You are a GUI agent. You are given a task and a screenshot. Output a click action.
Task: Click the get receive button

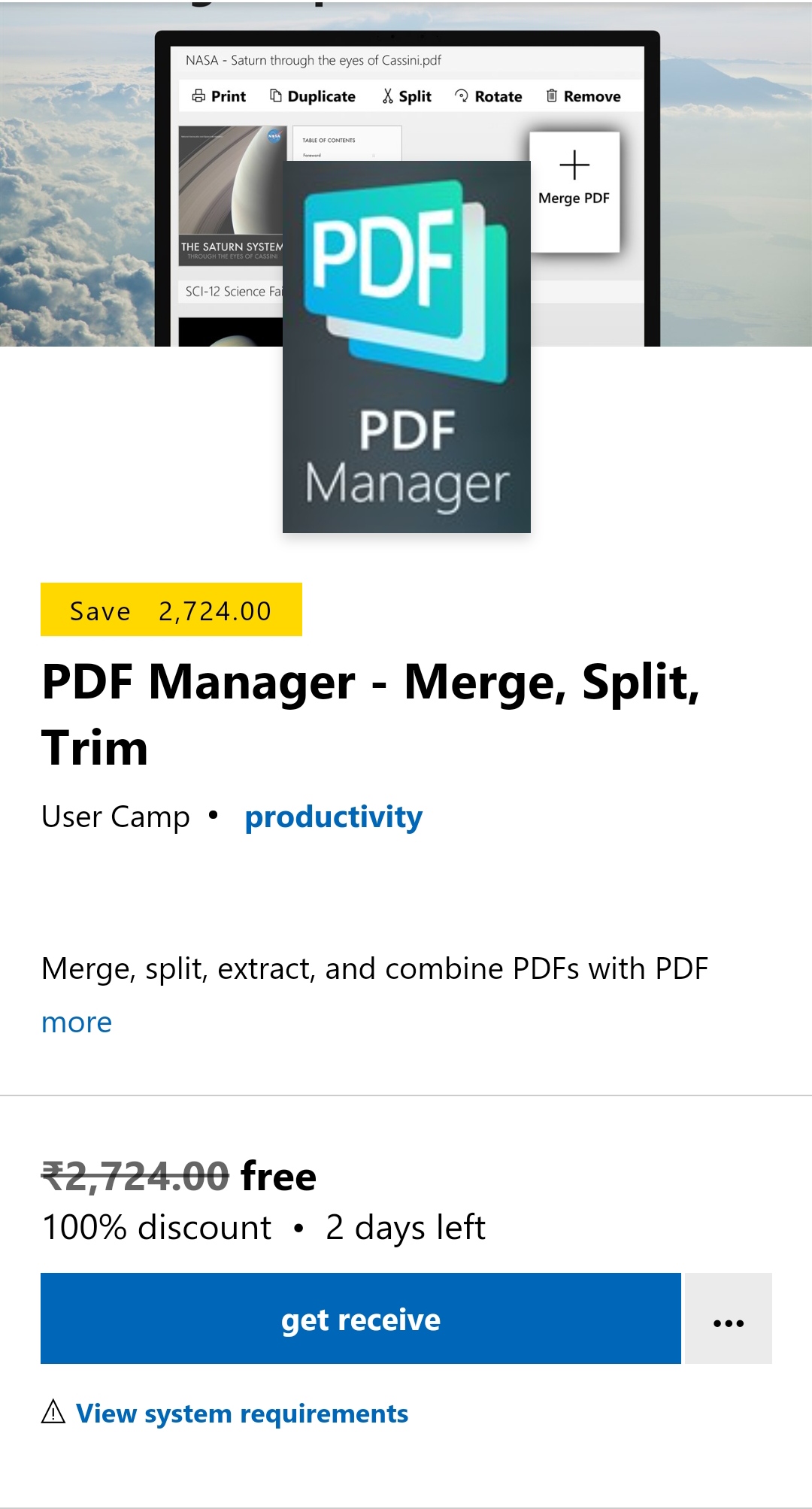tap(362, 1318)
